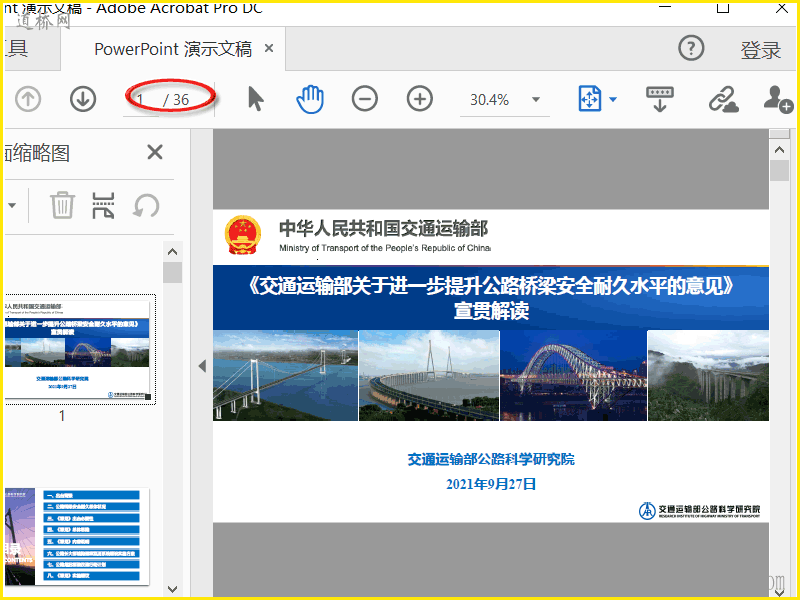Thumbnail panel scrollbar down arrow

click(x=172, y=589)
